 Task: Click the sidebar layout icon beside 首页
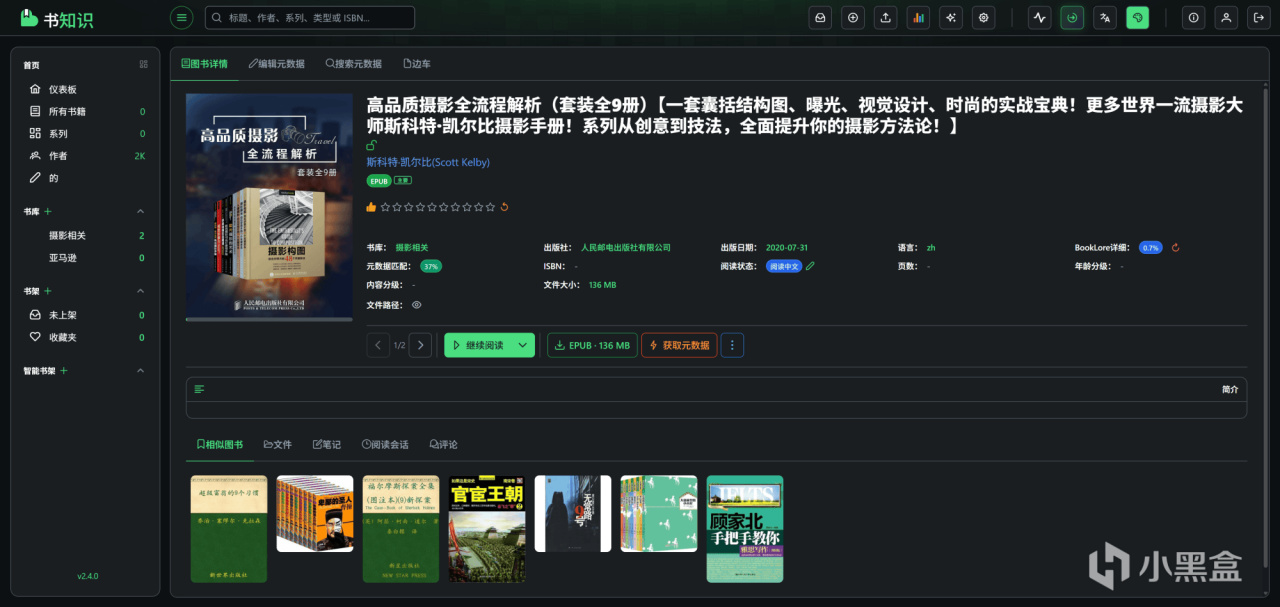pos(143,65)
